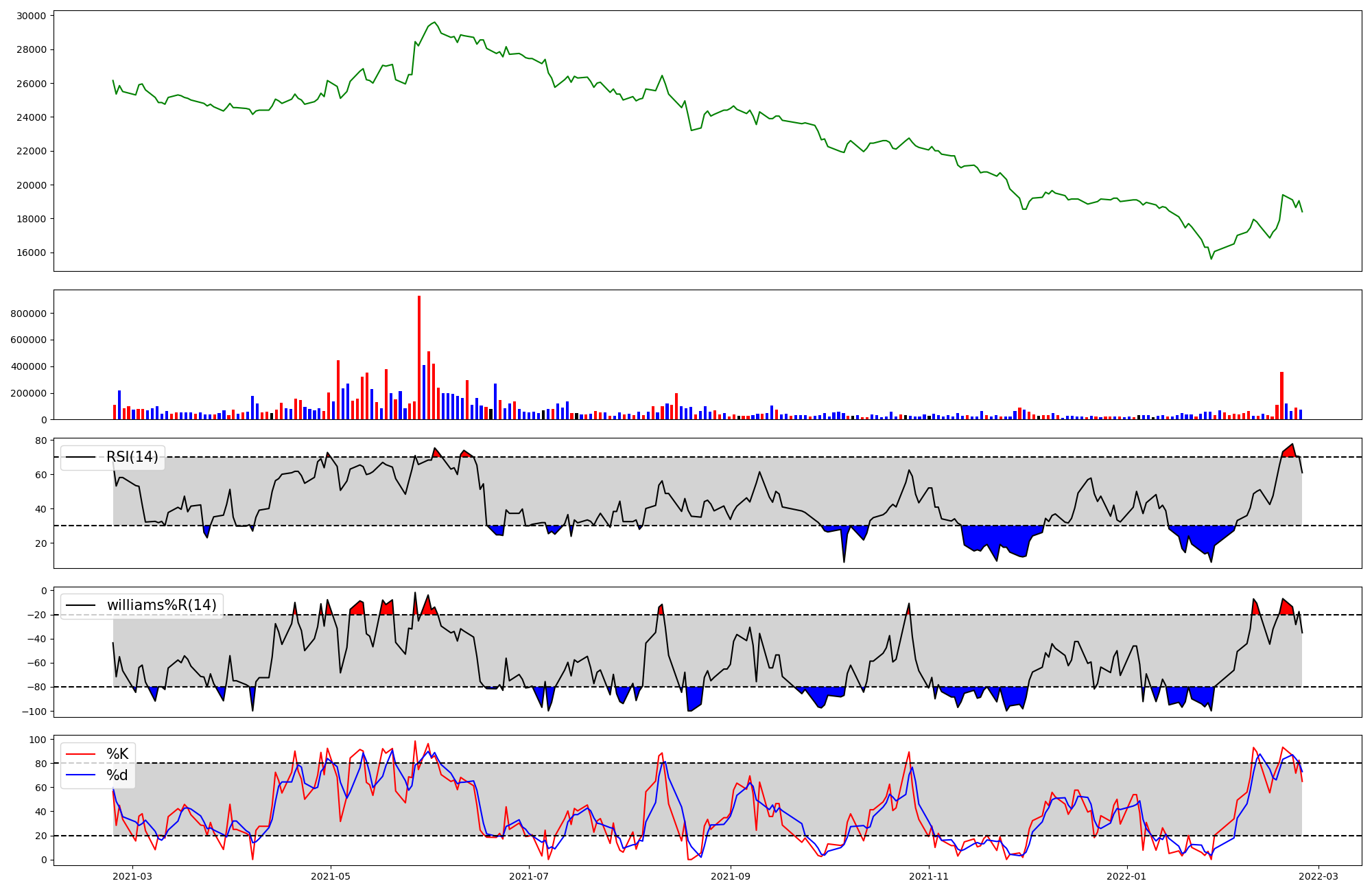Click the red %K legend line
This screenshot has height=892, width=1372.
[80, 754]
